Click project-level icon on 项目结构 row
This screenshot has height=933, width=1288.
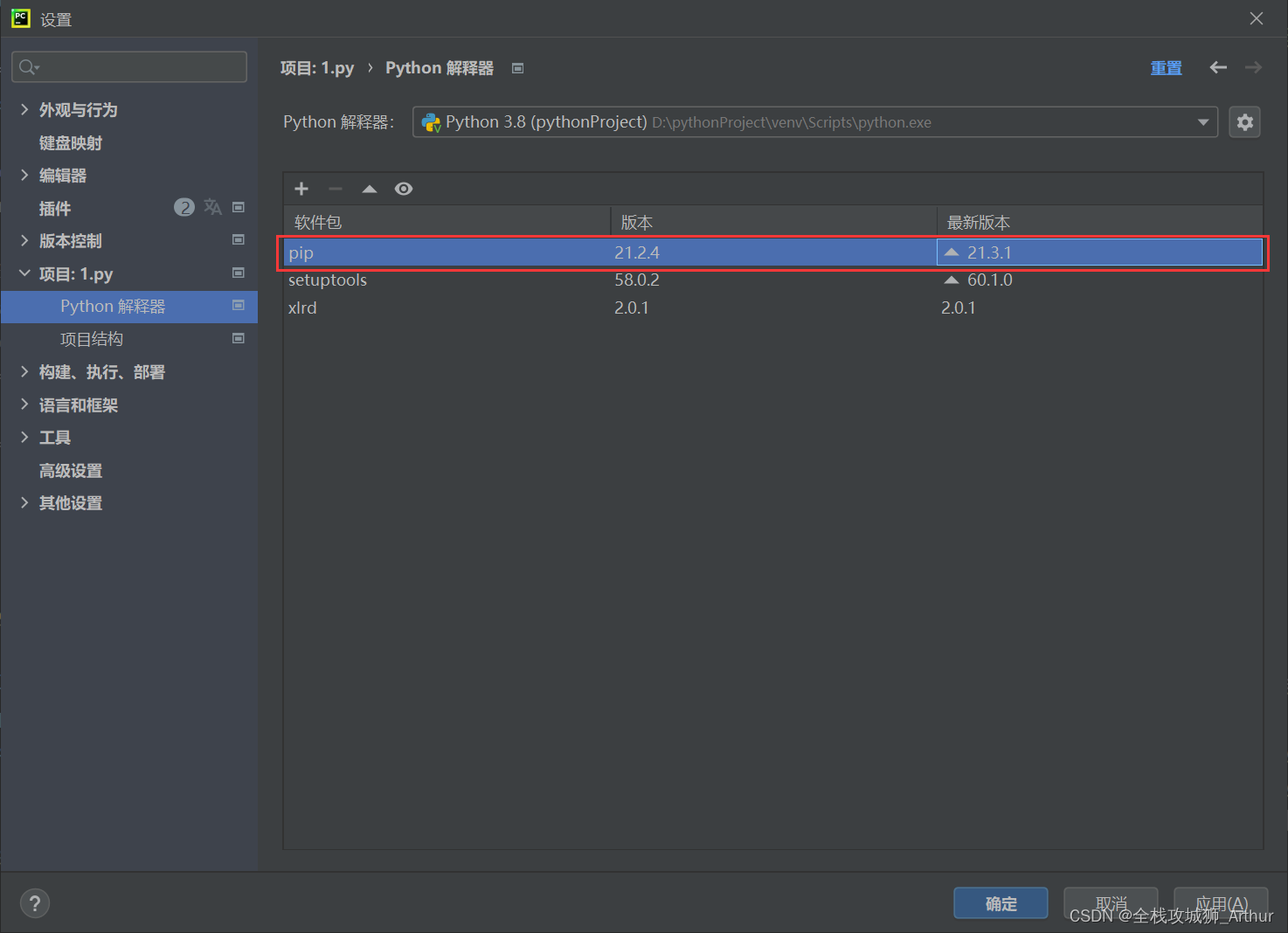239,338
